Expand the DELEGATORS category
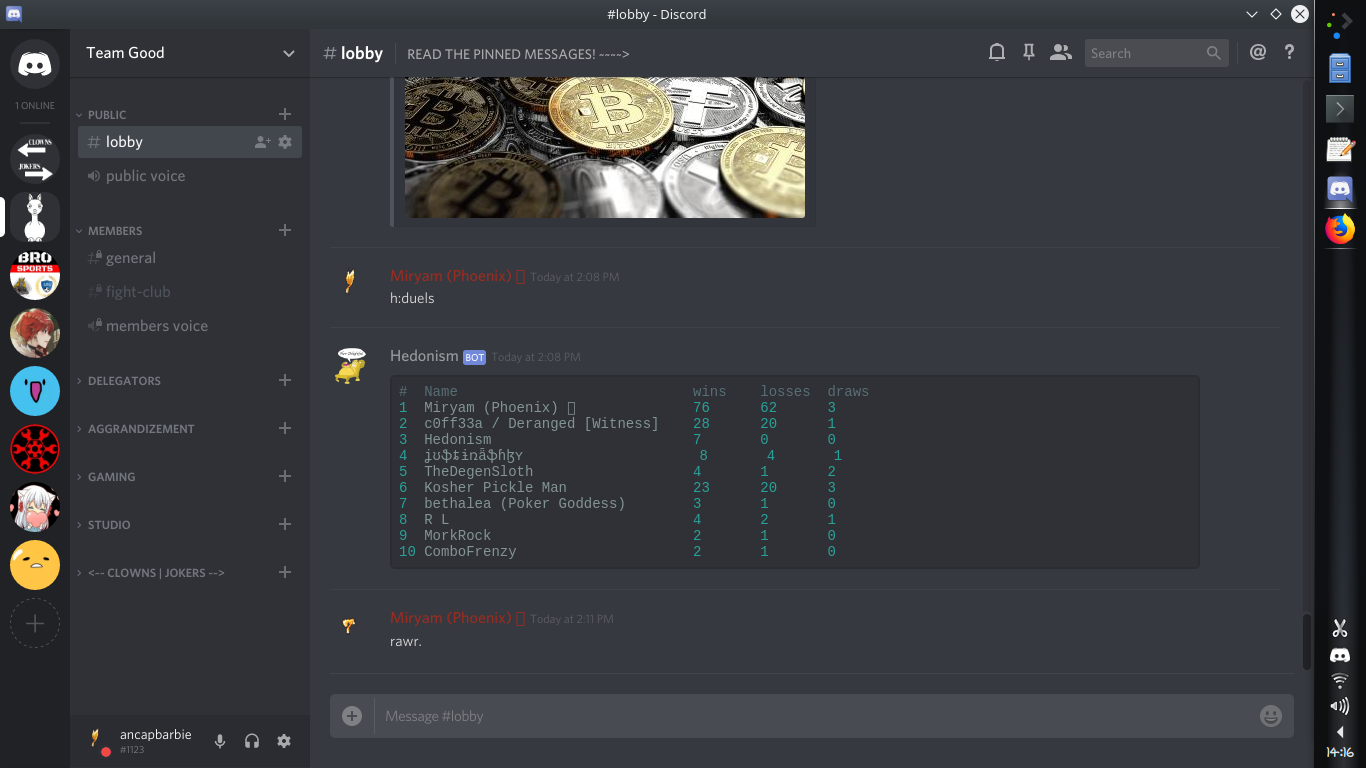1366x768 pixels. tap(124, 381)
